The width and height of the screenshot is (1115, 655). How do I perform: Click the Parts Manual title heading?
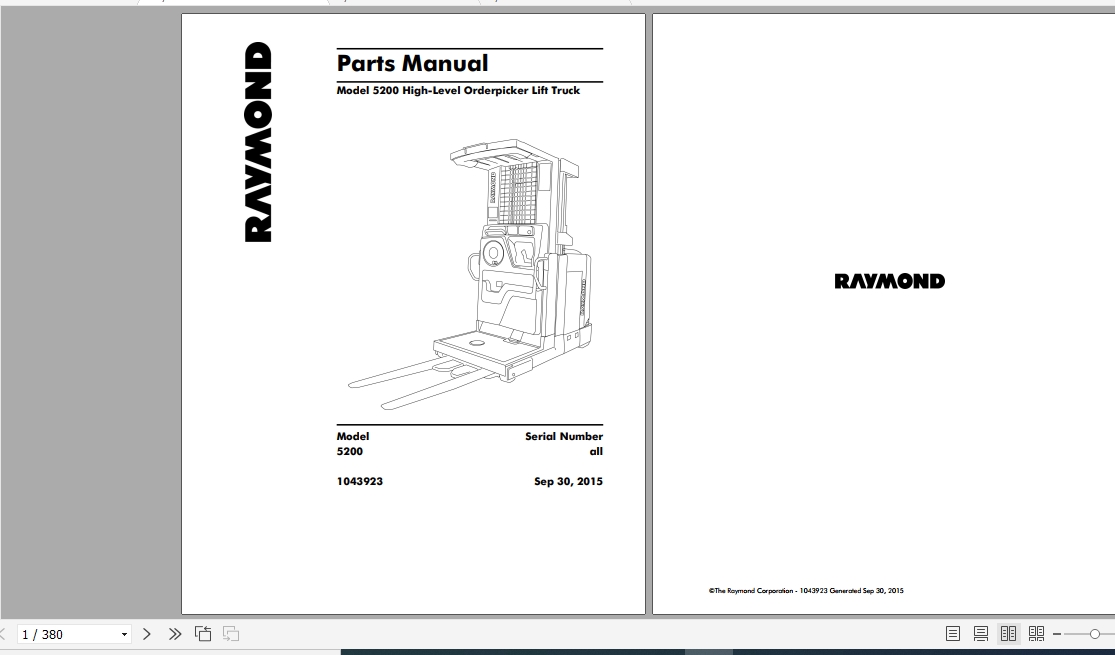412,63
